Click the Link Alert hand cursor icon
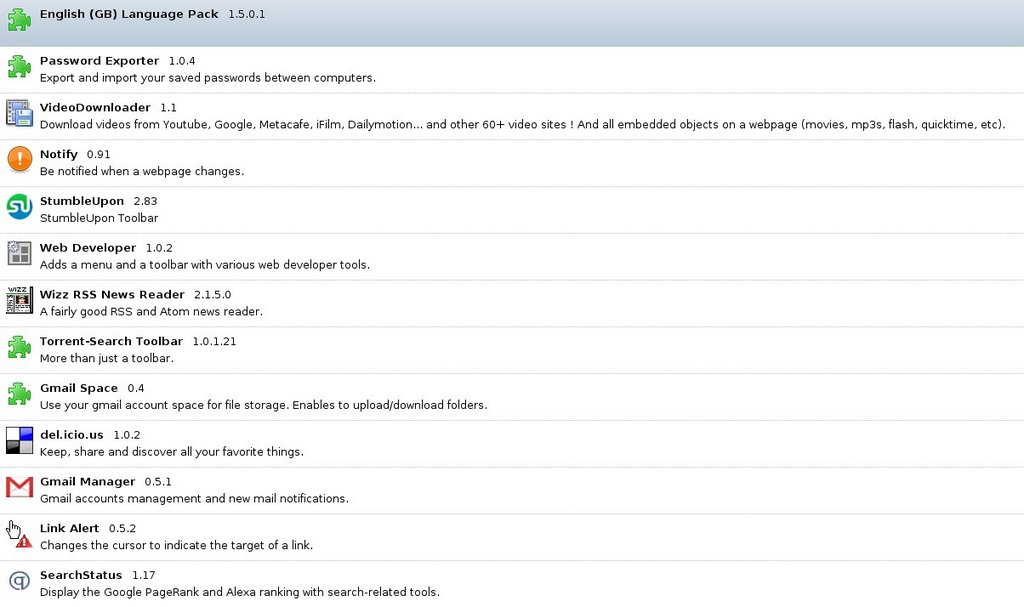Screen dimensions: 1024x607 click(19, 534)
